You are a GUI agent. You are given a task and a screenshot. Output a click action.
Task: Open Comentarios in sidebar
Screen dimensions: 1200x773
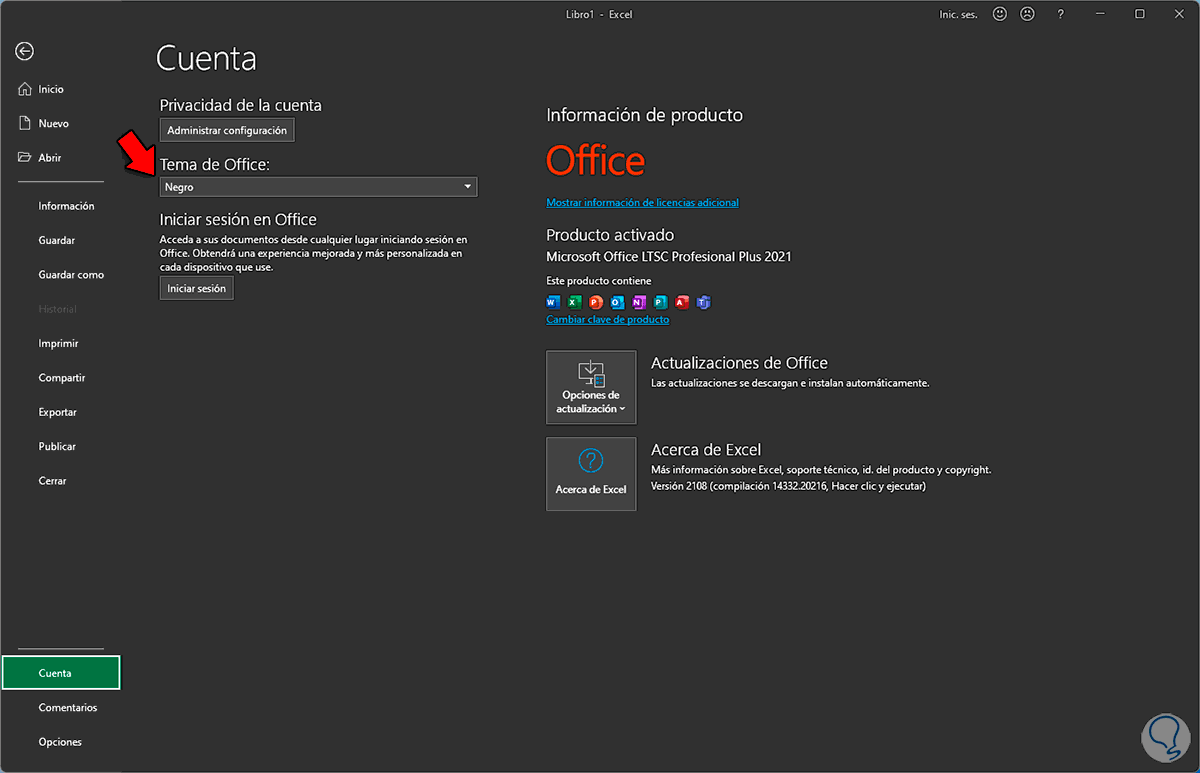68,708
